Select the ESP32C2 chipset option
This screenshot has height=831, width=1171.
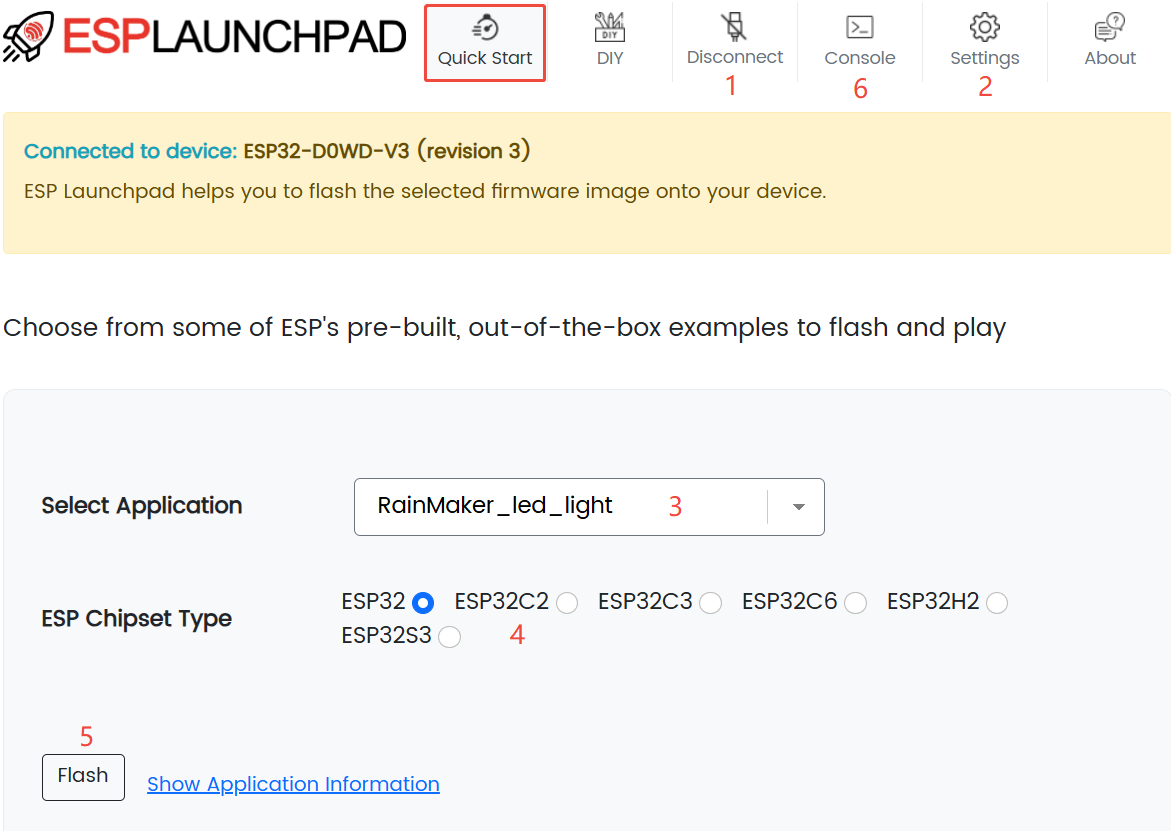pos(567,603)
